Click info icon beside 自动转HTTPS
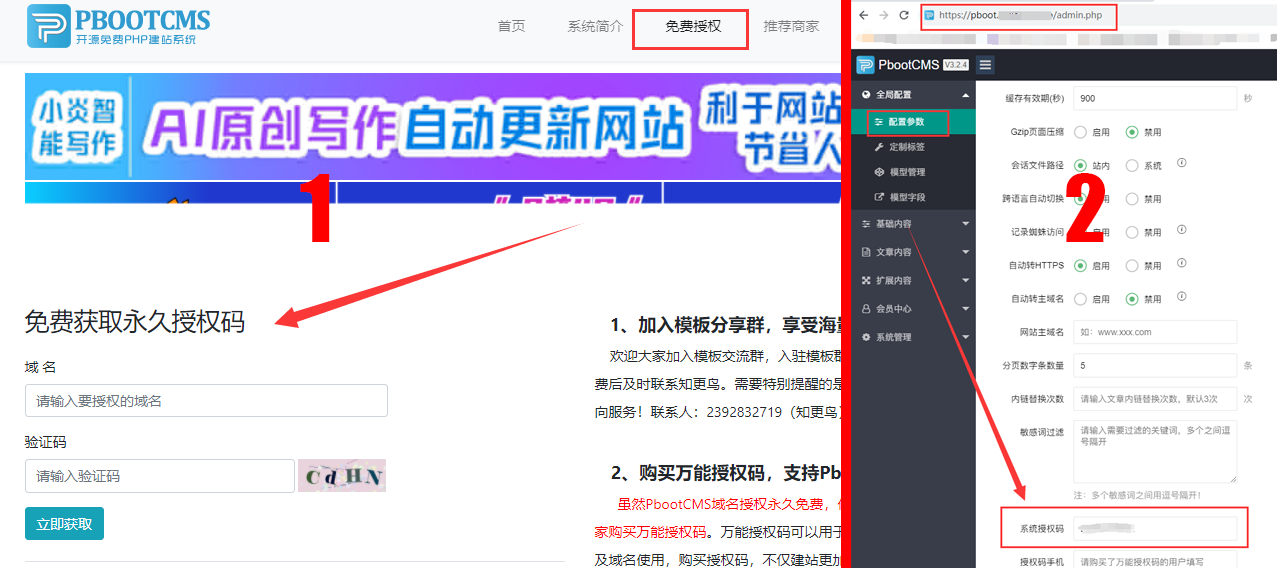This screenshot has width=1277, height=568. click(1181, 264)
